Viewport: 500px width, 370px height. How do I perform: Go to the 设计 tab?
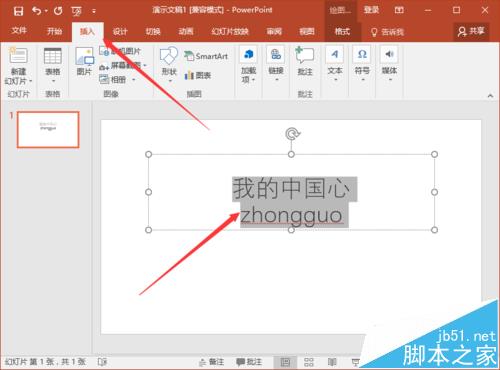tap(120, 31)
